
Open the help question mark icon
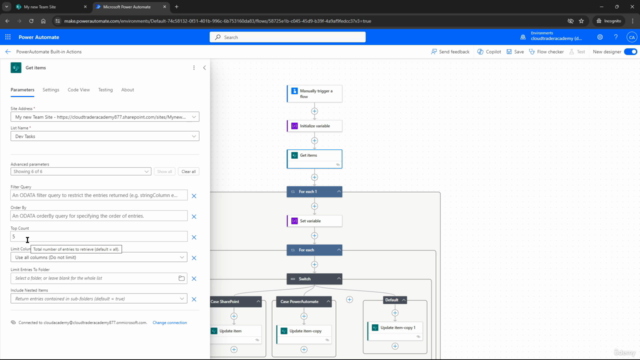(x=616, y=37)
